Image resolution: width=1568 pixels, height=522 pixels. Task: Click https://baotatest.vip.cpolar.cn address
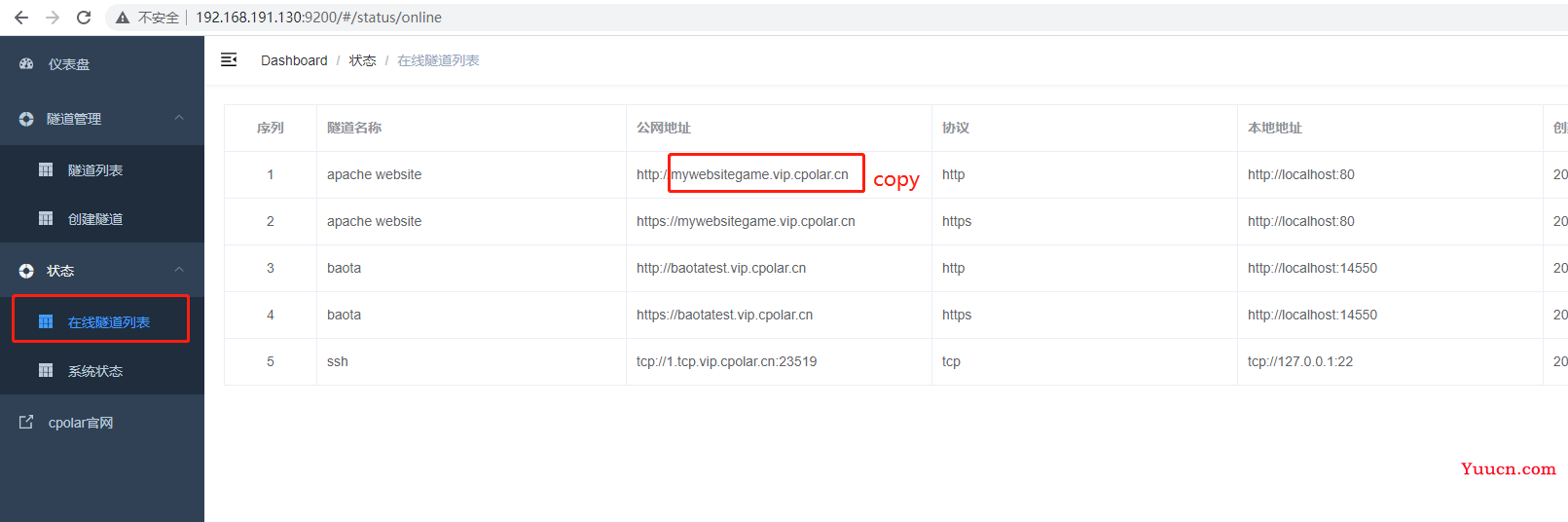pos(724,315)
